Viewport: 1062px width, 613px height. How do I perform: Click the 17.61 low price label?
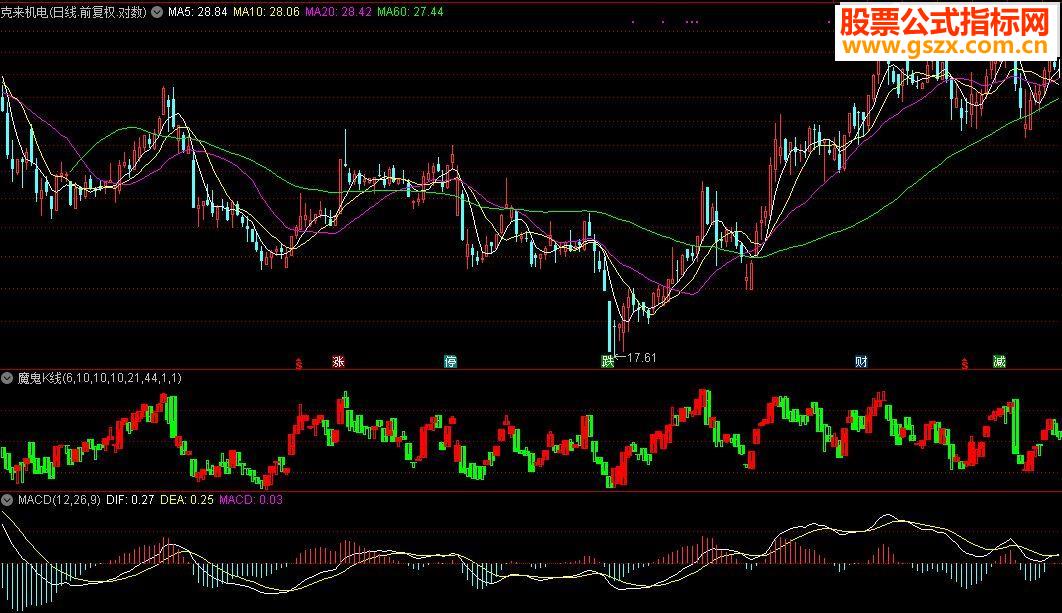(641, 358)
